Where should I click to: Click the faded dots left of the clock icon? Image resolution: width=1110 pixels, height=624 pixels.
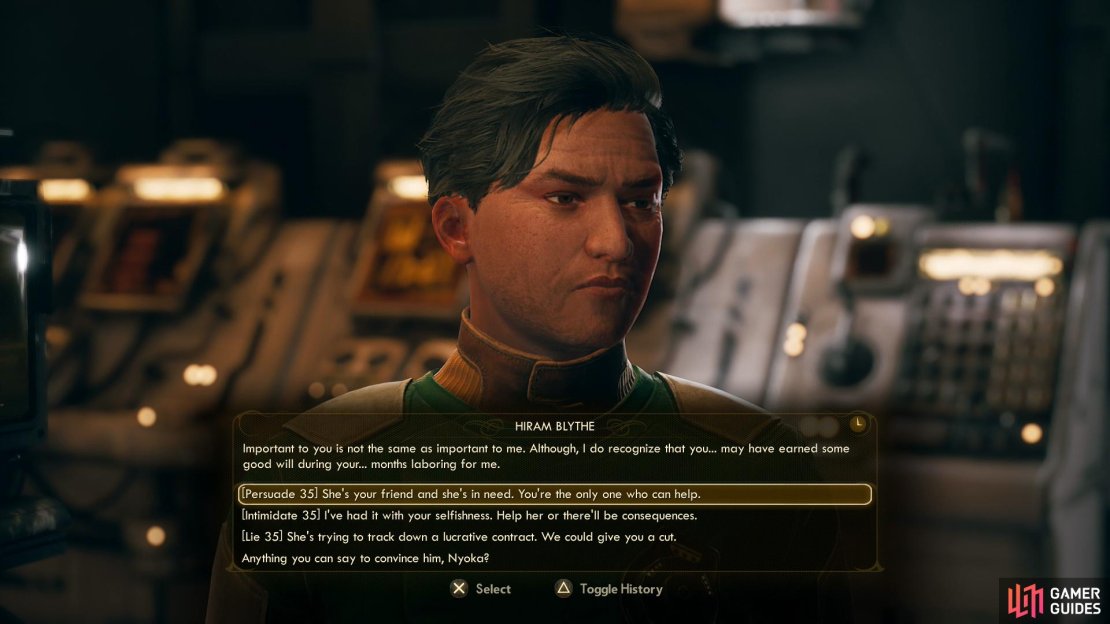point(819,426)
